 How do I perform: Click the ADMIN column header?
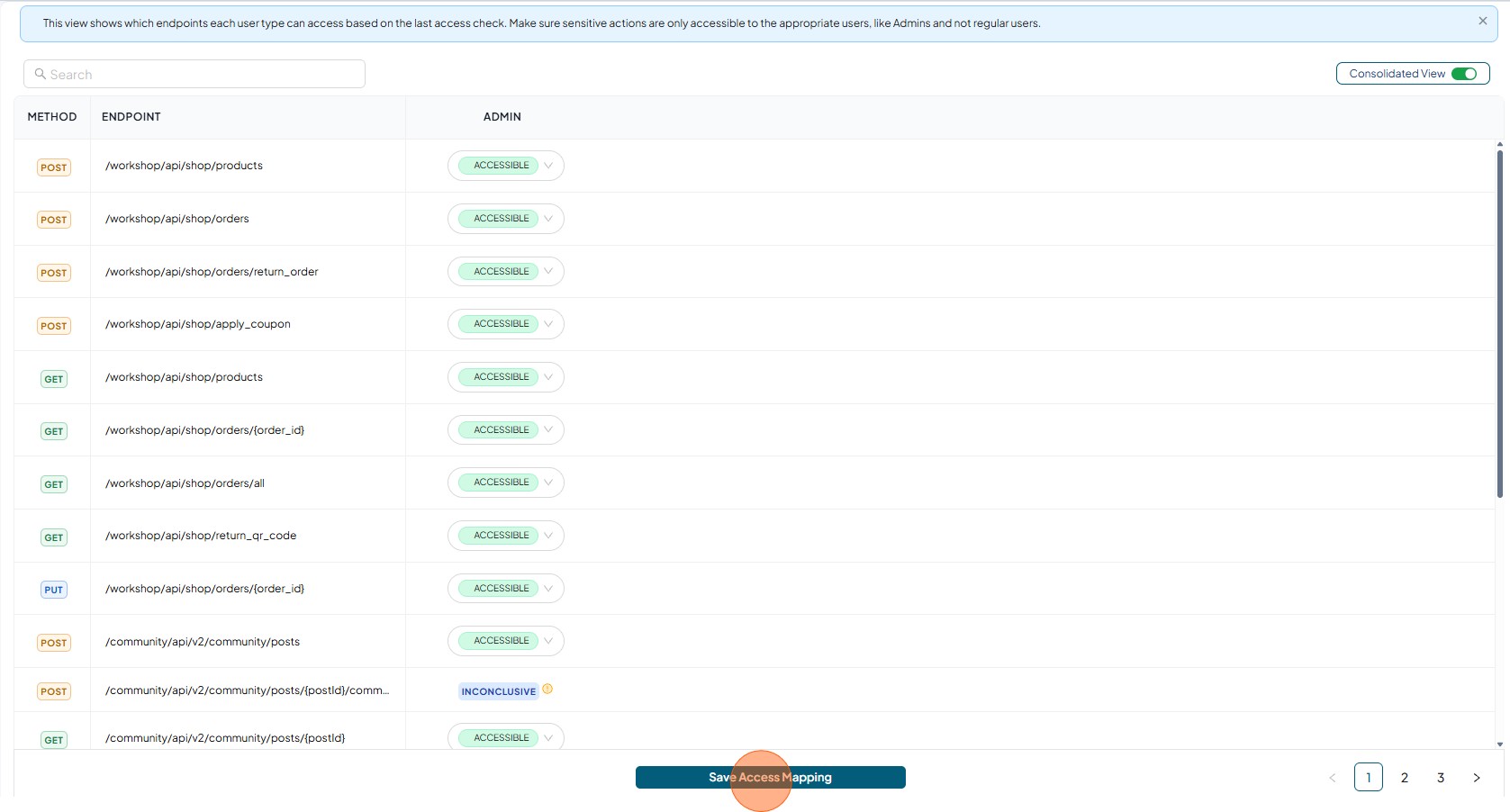pyautogui.click(x=502, y=117)
